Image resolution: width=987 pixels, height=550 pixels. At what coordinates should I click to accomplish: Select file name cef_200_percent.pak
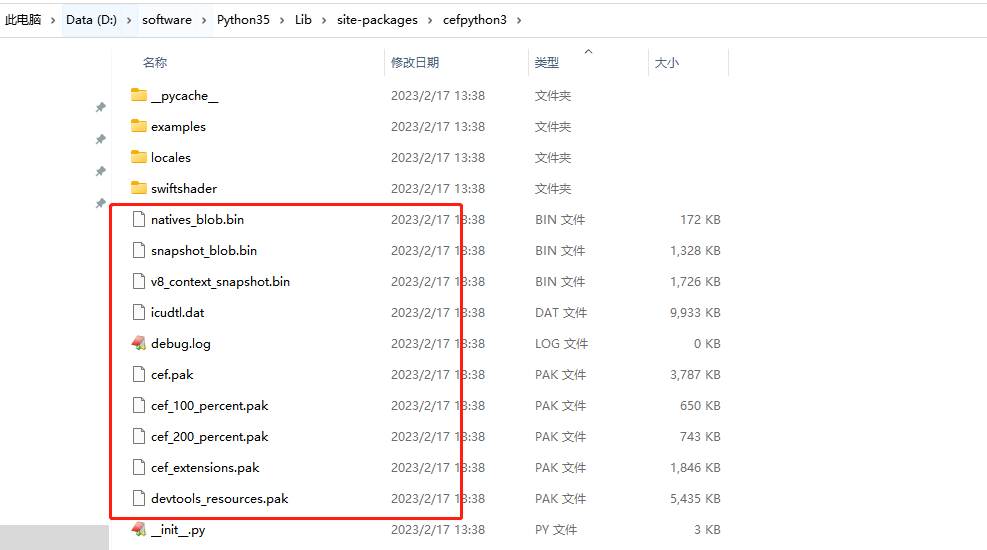(210, 435)
